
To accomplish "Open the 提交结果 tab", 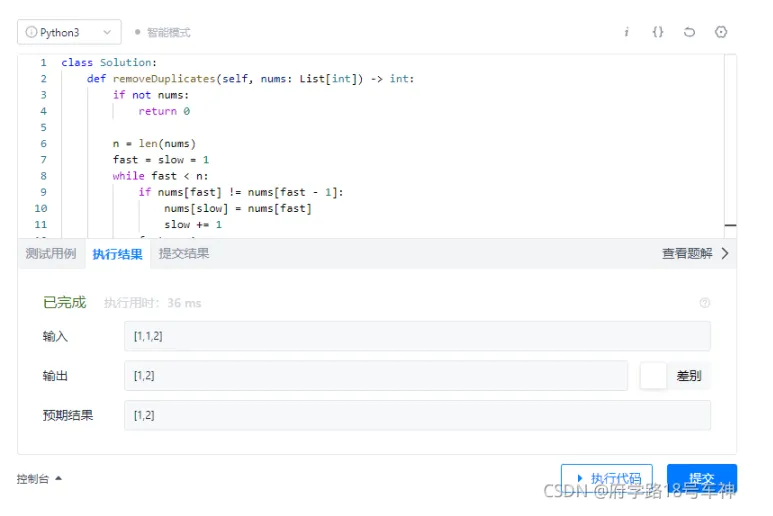I will [184, 254].
